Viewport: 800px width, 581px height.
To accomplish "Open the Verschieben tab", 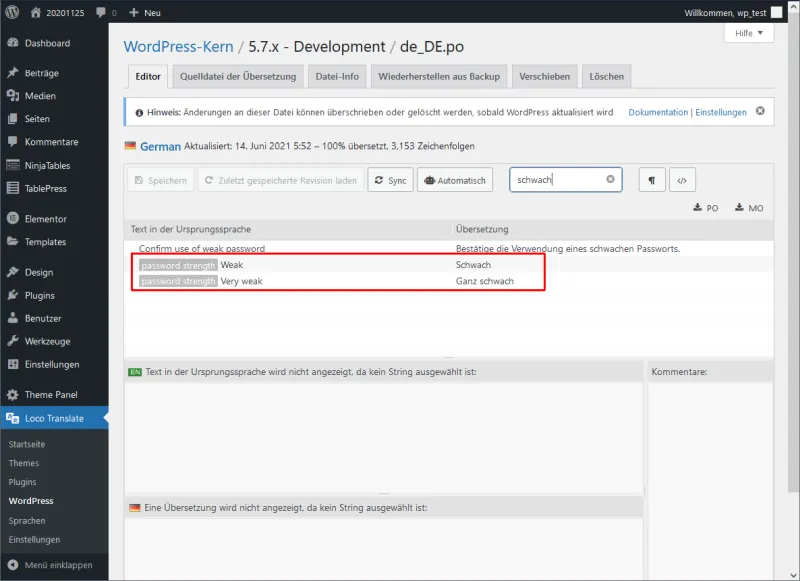I will click(x=544, y=77).
